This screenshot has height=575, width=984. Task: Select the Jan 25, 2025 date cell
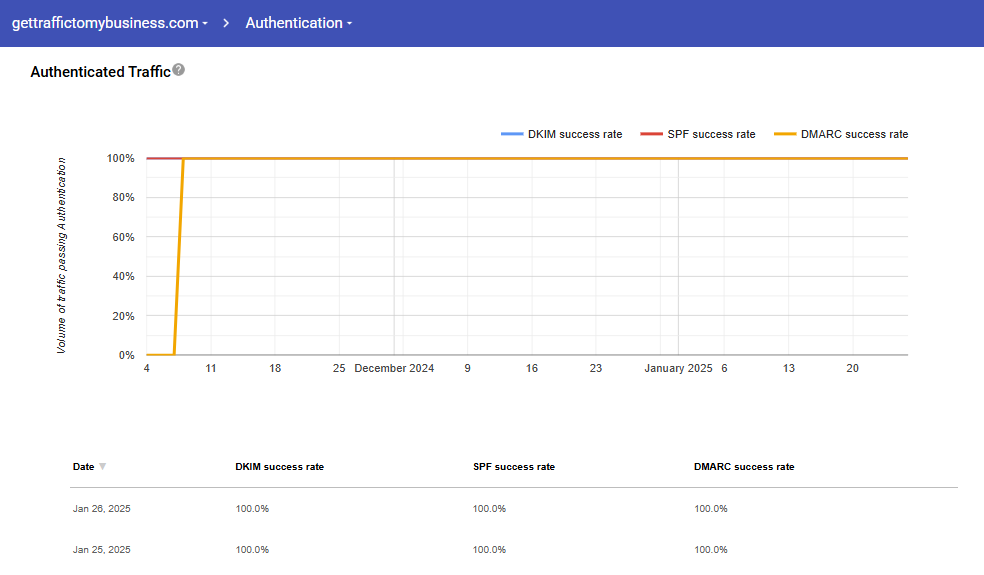click(101, 550)
